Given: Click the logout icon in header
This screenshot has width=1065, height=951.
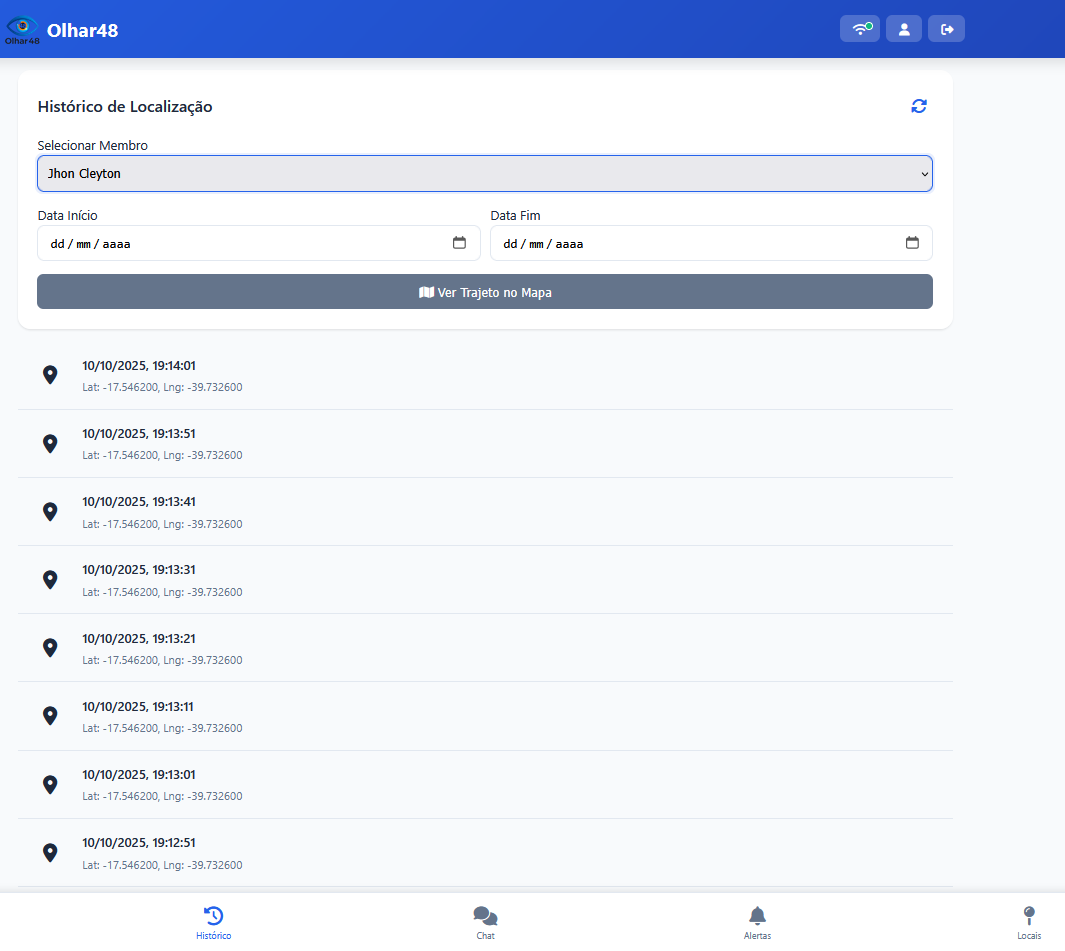Looking at the screenshot, I should (x=946, y=29).
